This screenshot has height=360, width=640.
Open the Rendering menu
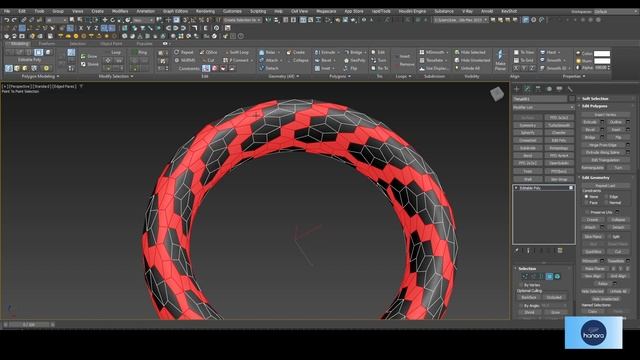205,11
